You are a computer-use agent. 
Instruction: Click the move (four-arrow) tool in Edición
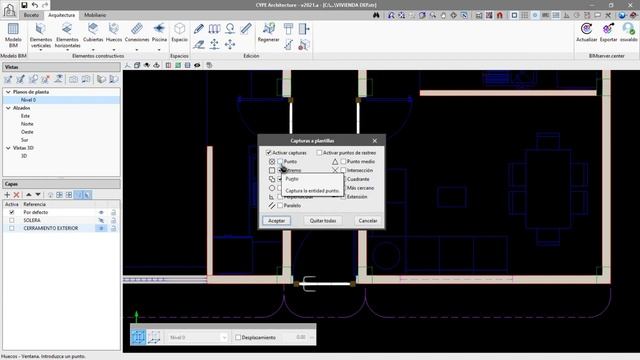click(x=230, y=44)
